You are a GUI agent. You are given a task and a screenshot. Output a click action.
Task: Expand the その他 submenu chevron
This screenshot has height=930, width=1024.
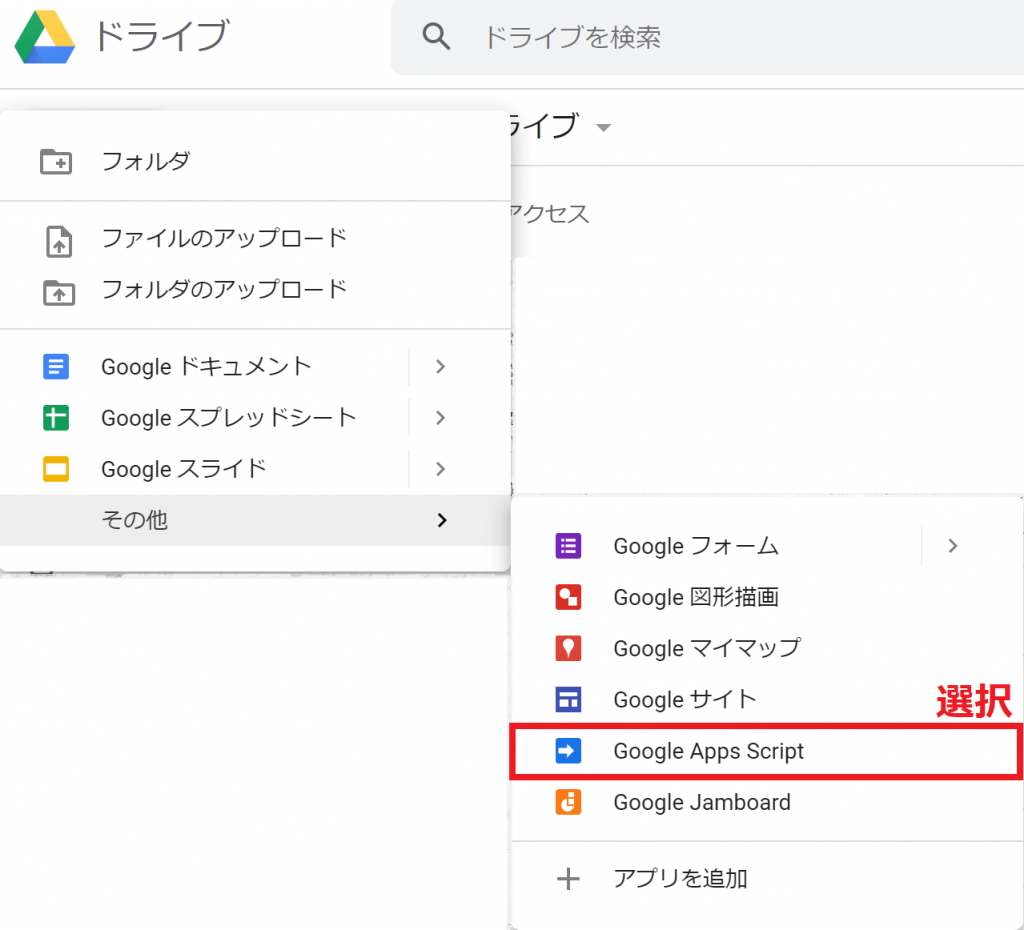[x=440, y=520]
